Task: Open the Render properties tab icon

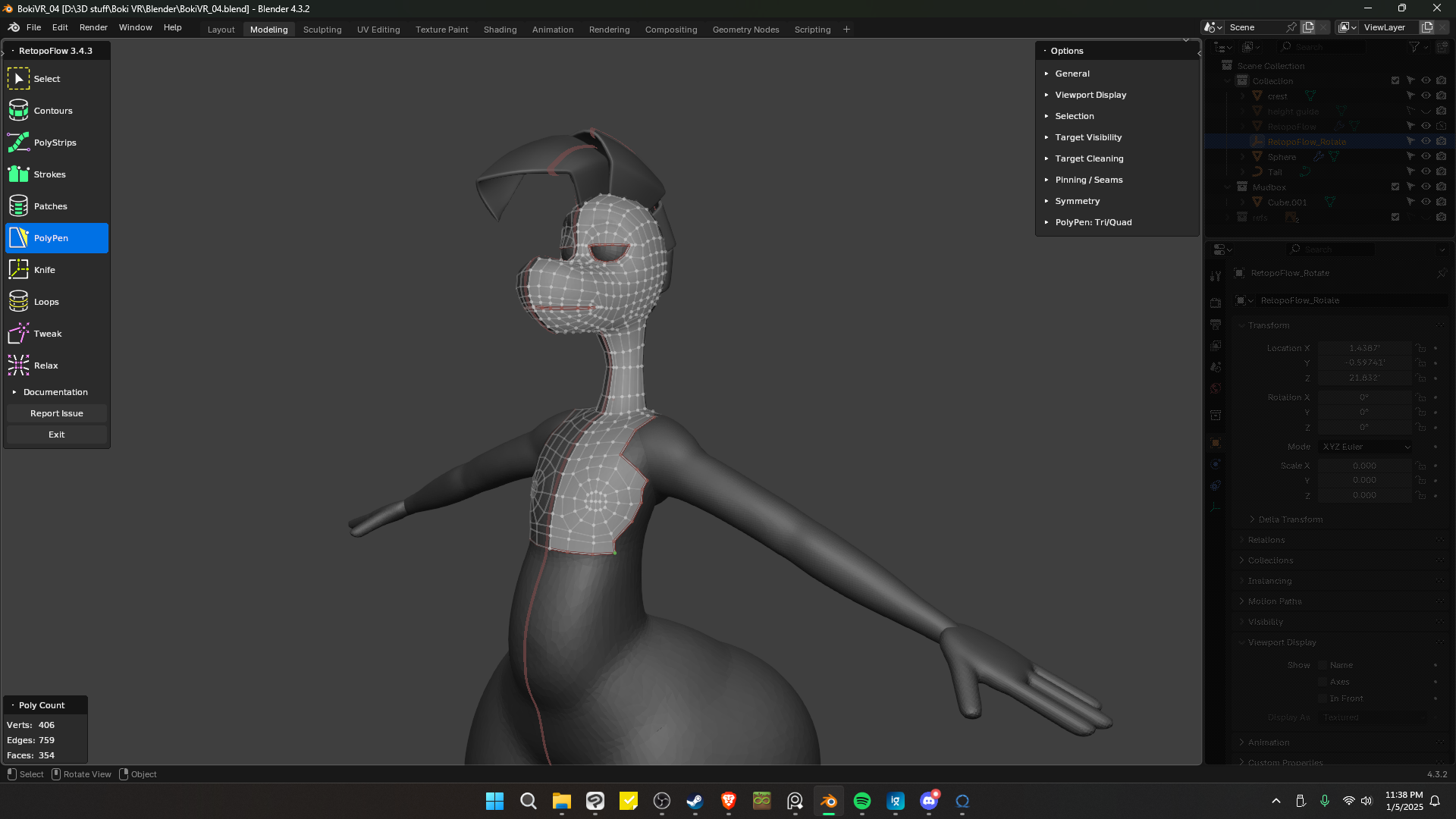Action: (1216, 303)
